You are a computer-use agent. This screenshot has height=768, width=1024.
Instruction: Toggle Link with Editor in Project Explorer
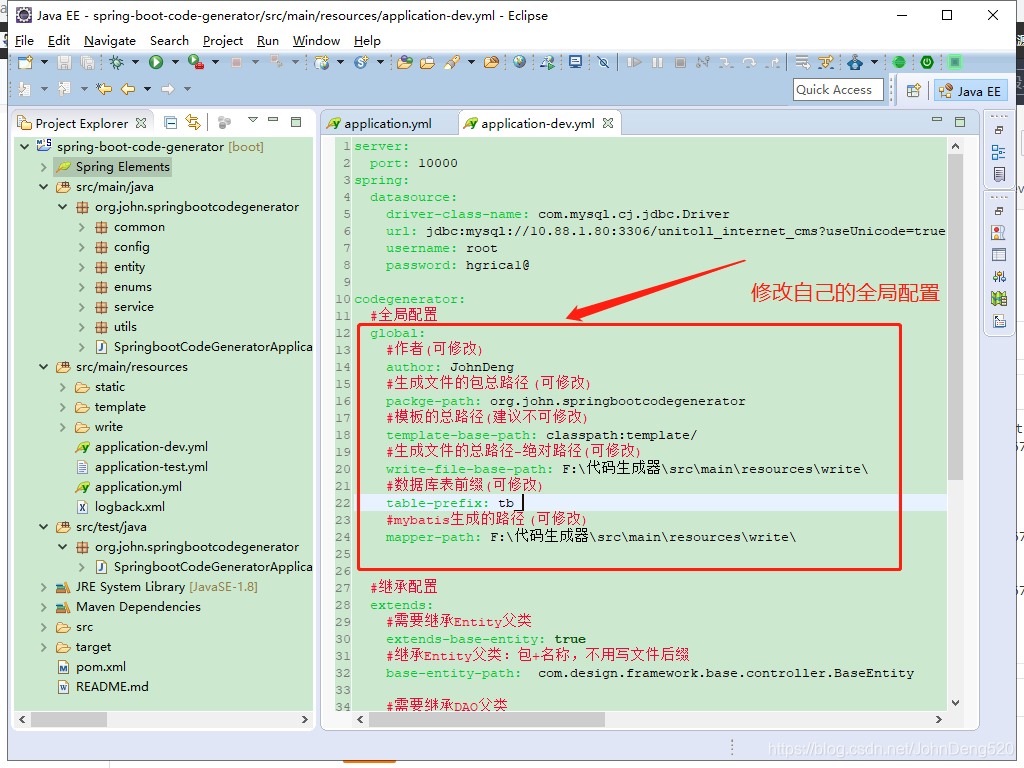pos(193,123)
